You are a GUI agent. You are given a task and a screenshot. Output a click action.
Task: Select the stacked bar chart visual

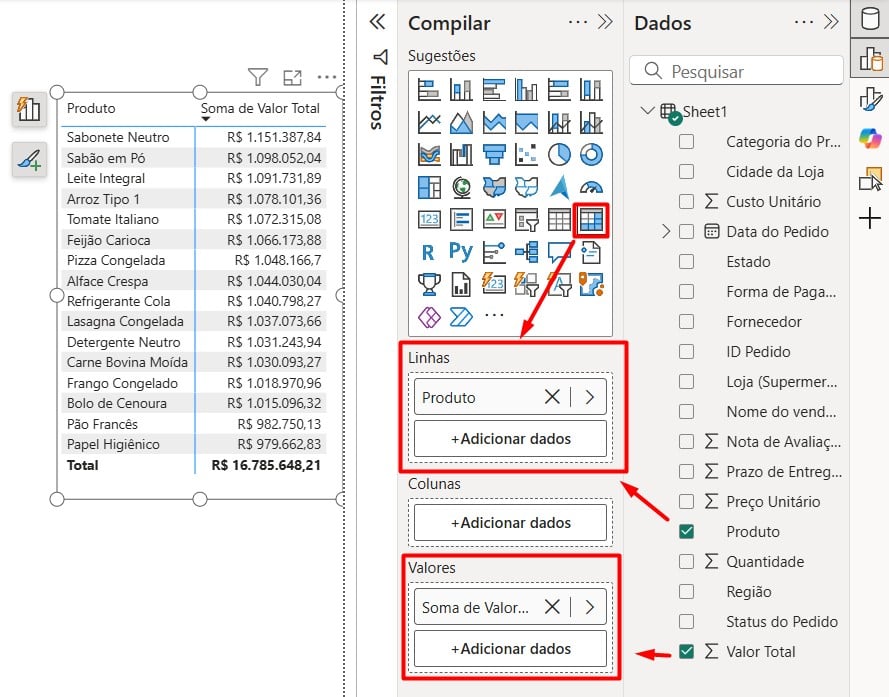[429, 90]
